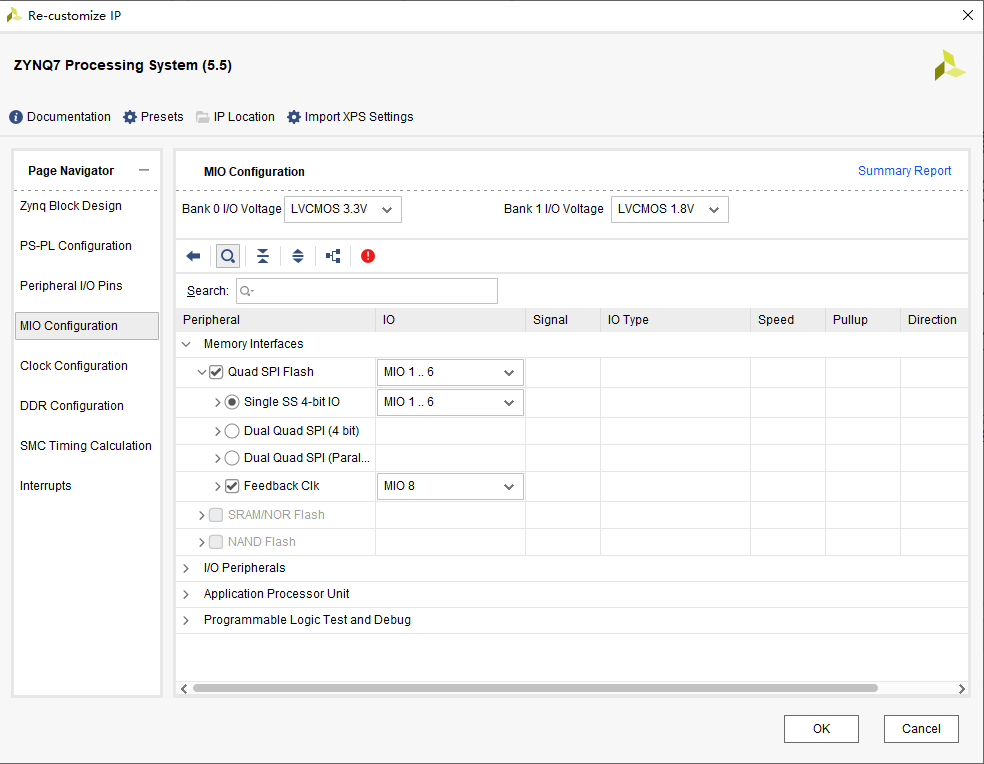The width and height of the screenshot is (984, 764).
Task: Uncheck the Quad SPI Flash checkbox
Action: pos(216,372)
